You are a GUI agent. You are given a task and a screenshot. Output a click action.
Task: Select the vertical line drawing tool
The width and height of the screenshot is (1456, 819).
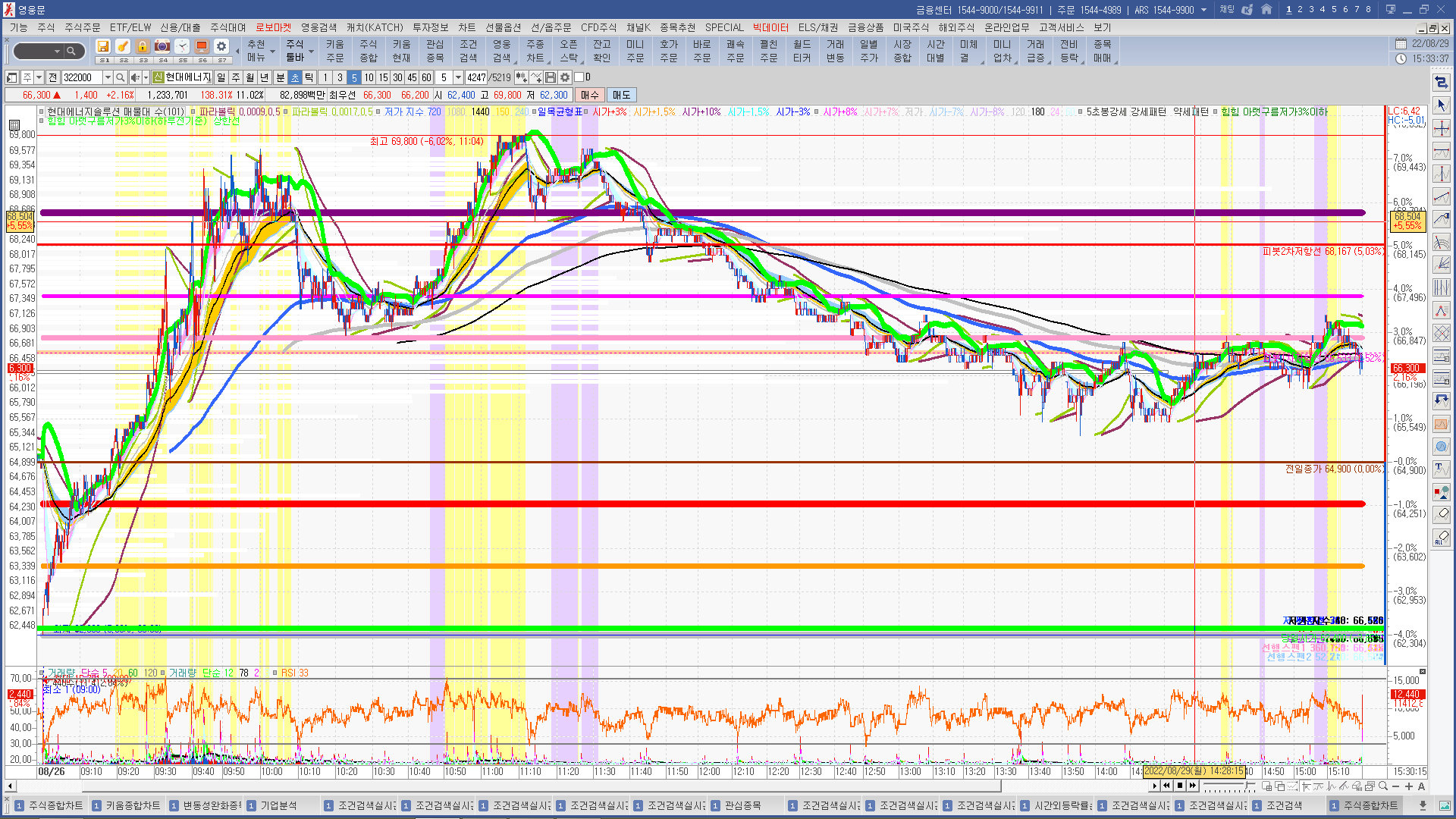1442,173
